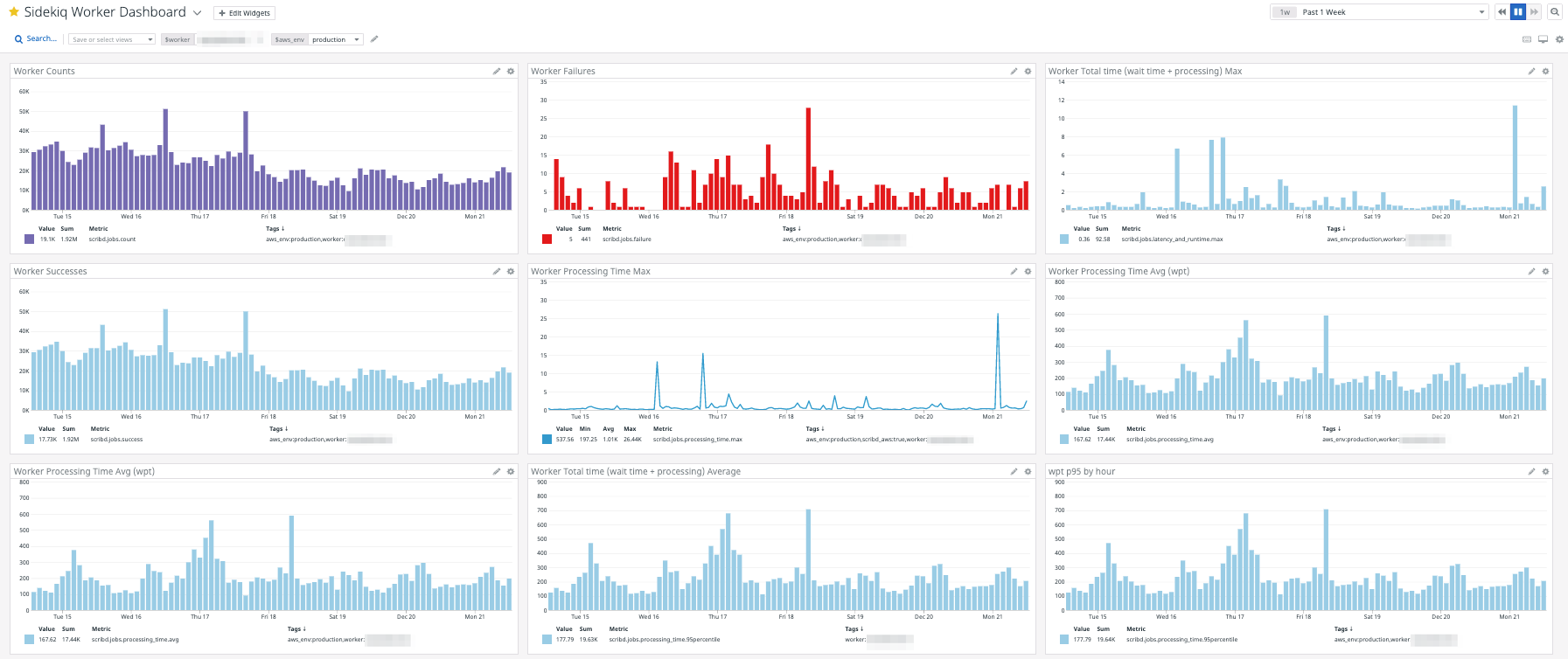Click the light-blue swatch in Worker Successes legend
This screenshot has height=659, width=1568.
[x=30, y=440]
